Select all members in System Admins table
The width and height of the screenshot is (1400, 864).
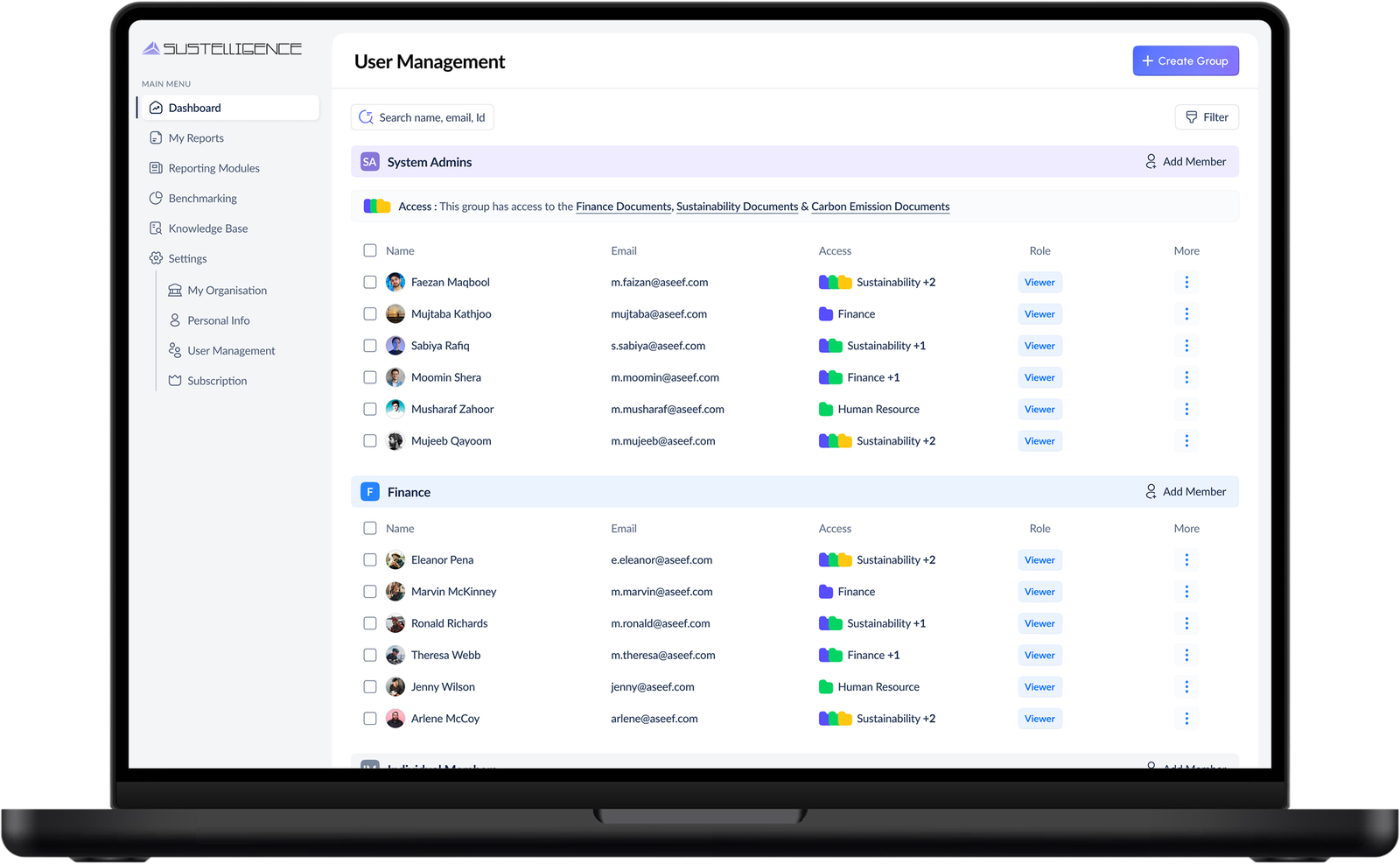pos(370,251)
